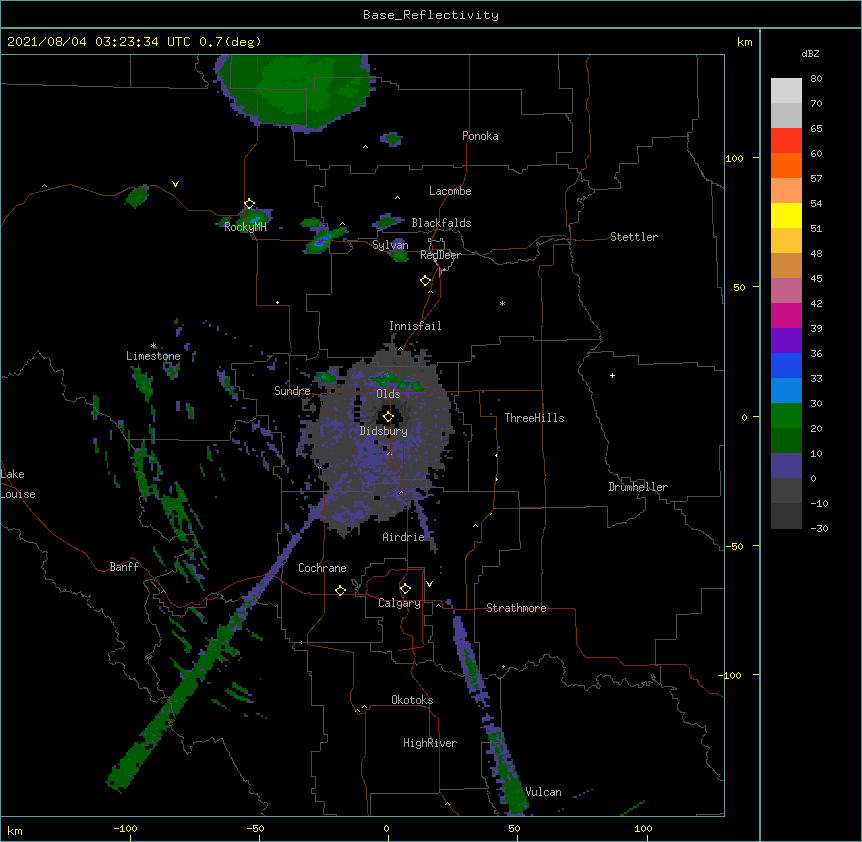This screenshot has height=842, width=862.
Task: Click the white plus marker west of Stettler area
Action: [x=612, y=375]
